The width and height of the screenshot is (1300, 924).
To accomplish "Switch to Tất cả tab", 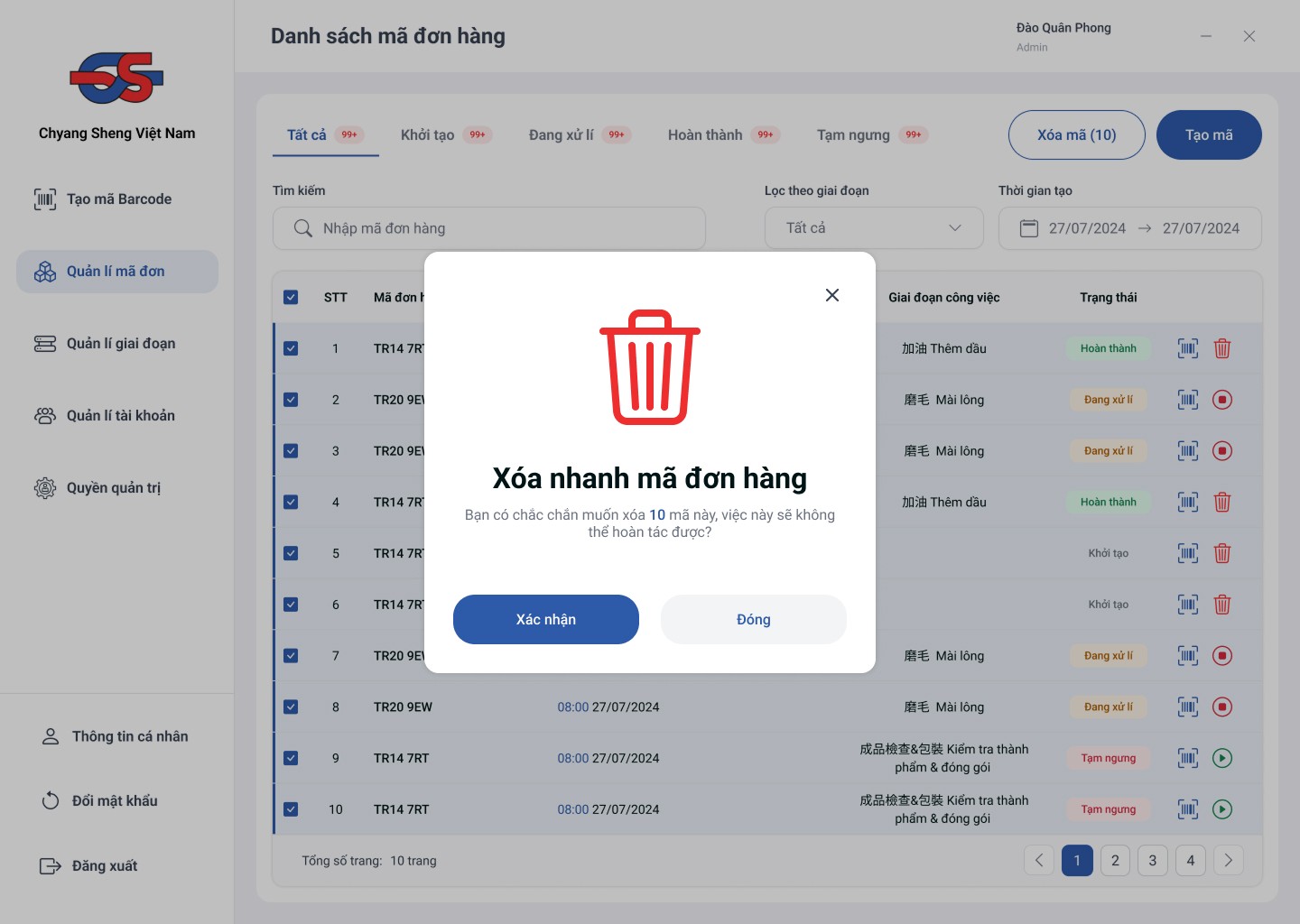I will (325, 134).
